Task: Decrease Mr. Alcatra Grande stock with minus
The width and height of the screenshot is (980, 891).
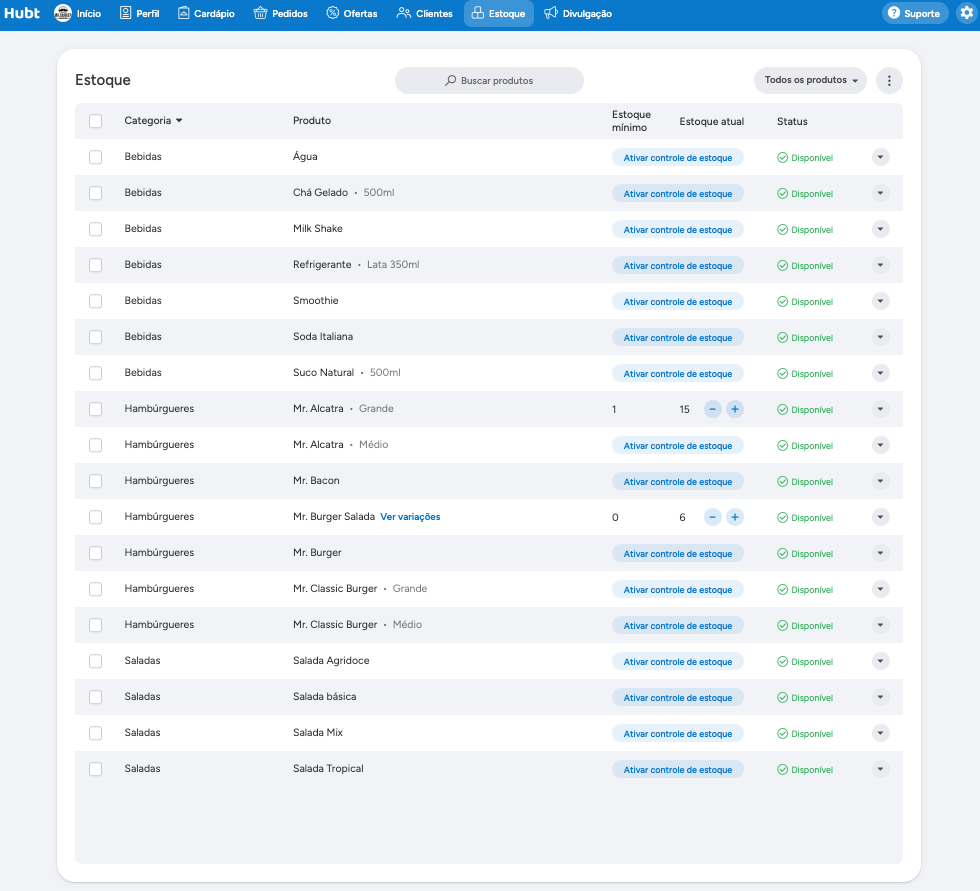Action: (x=712, y=409)
